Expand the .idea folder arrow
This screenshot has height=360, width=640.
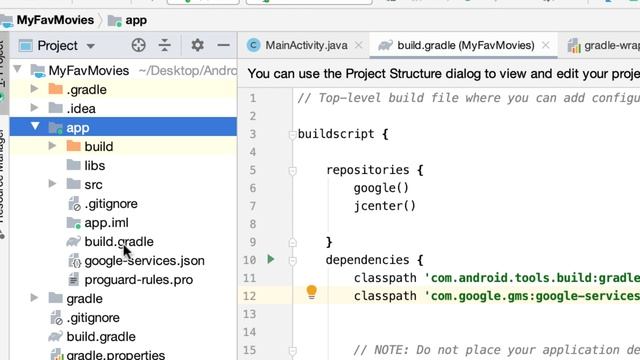[35, 108]
